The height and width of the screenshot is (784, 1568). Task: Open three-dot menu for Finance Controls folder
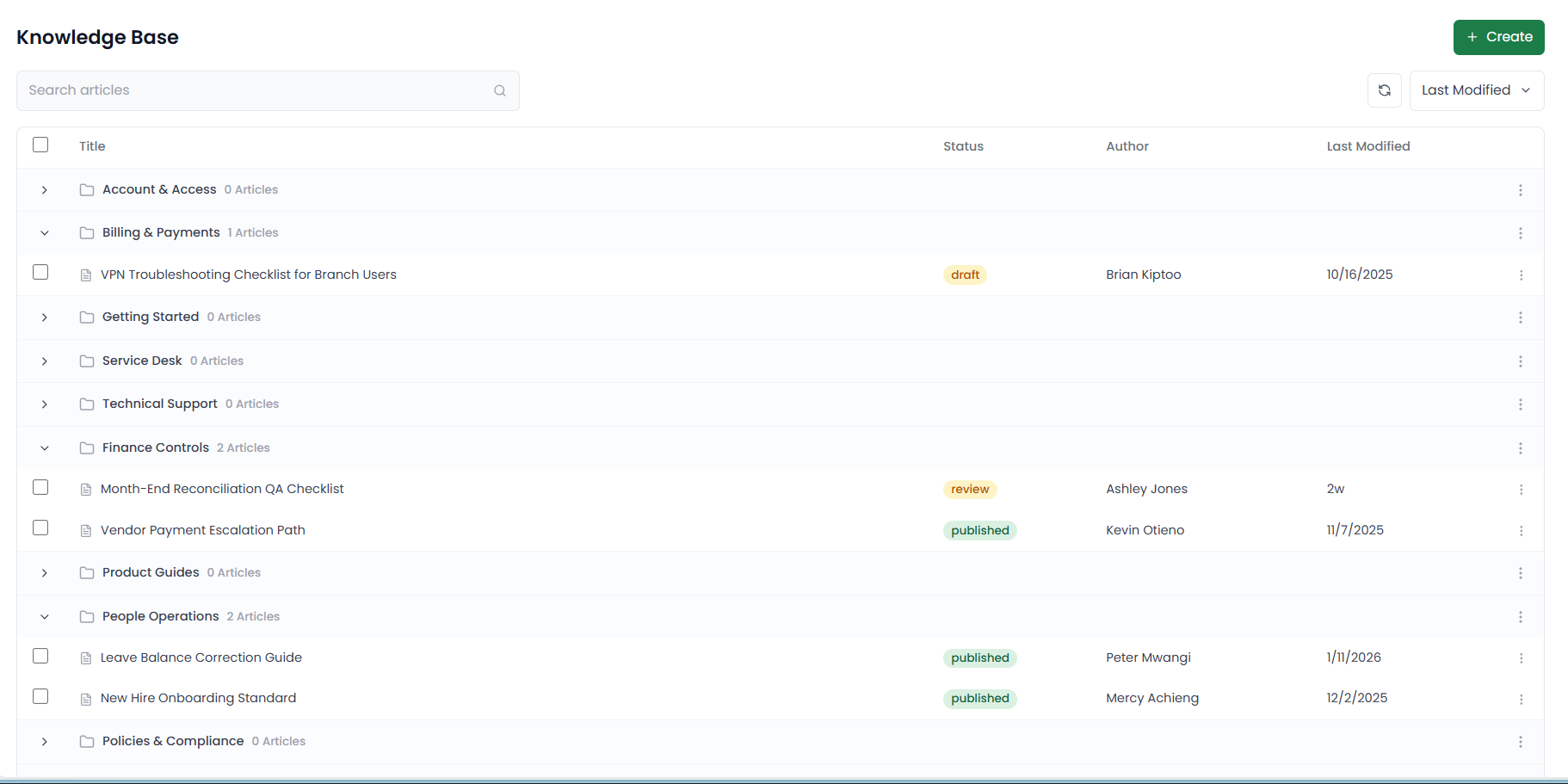click(1520, 448)
